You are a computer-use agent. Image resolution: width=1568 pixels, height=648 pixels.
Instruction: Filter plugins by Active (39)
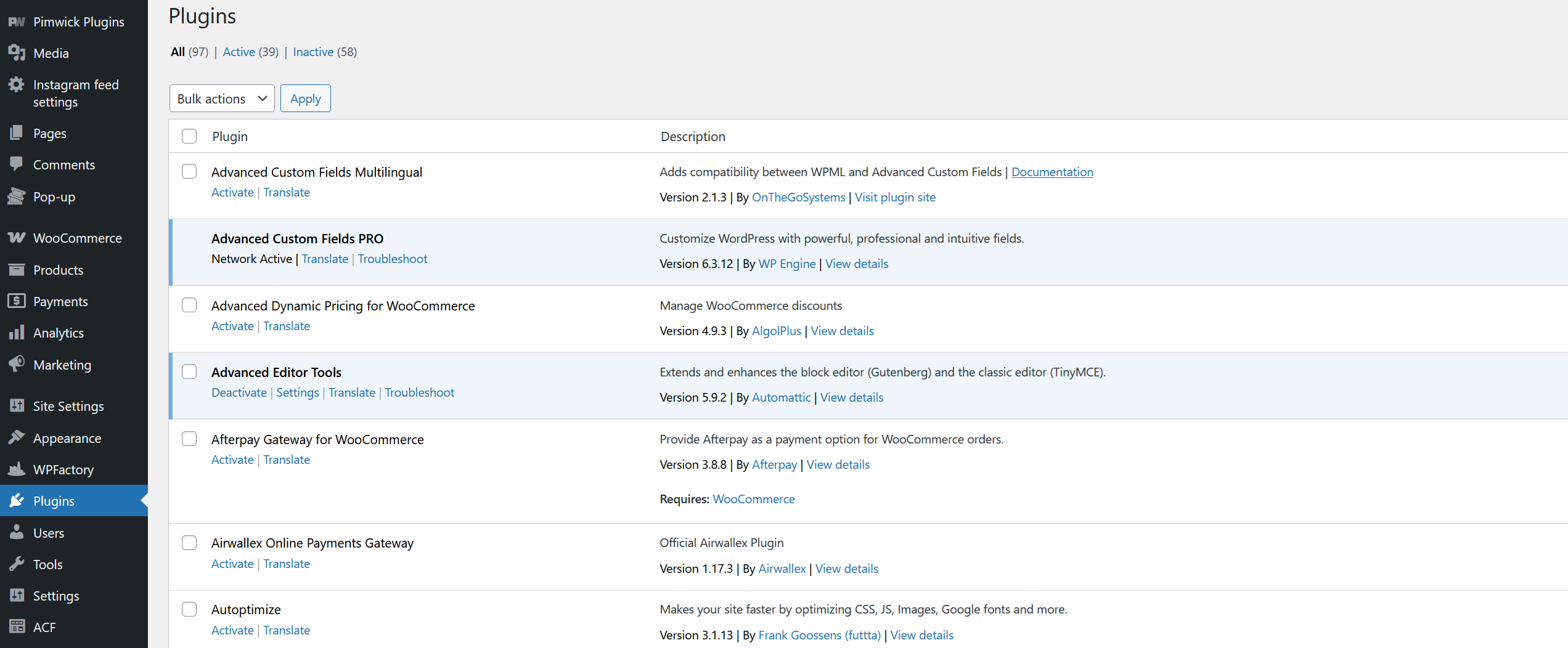click(x=251, y=52)
